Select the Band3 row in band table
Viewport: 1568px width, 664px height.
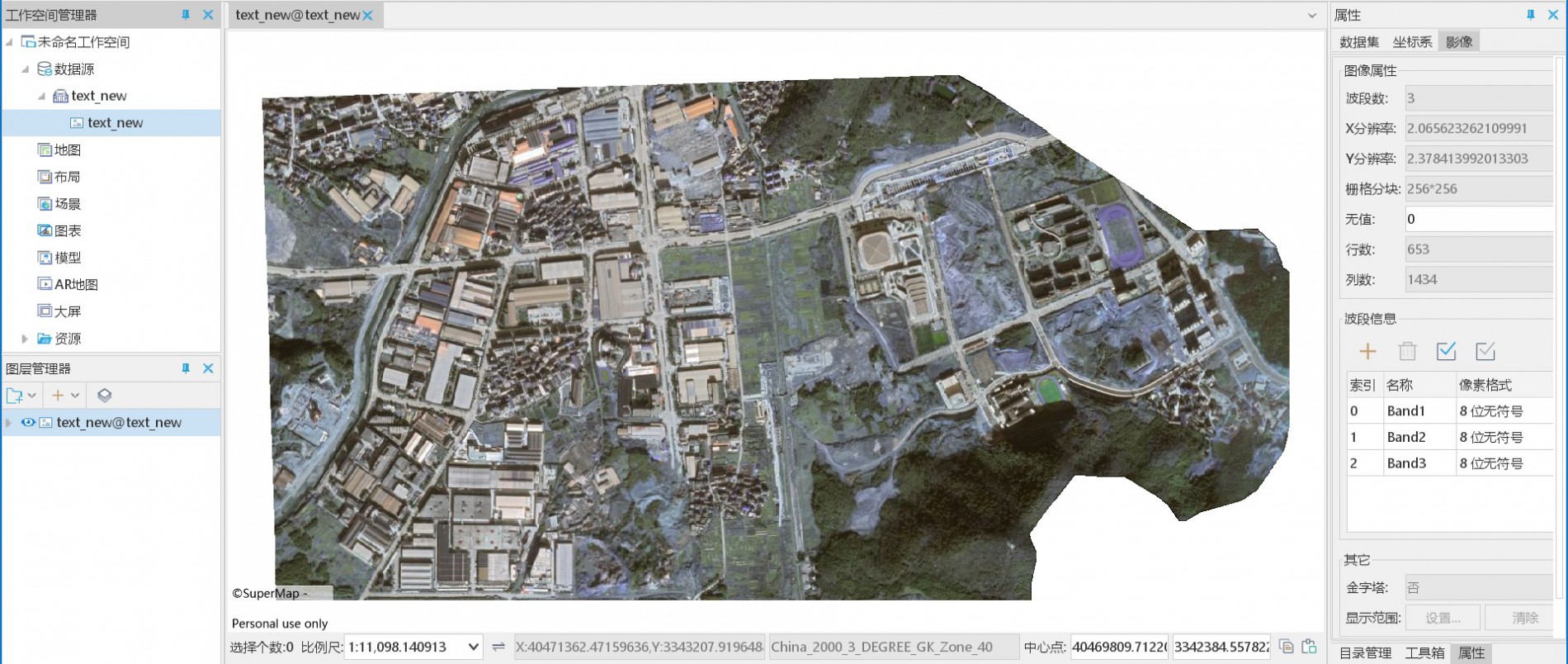(1450, 463)
